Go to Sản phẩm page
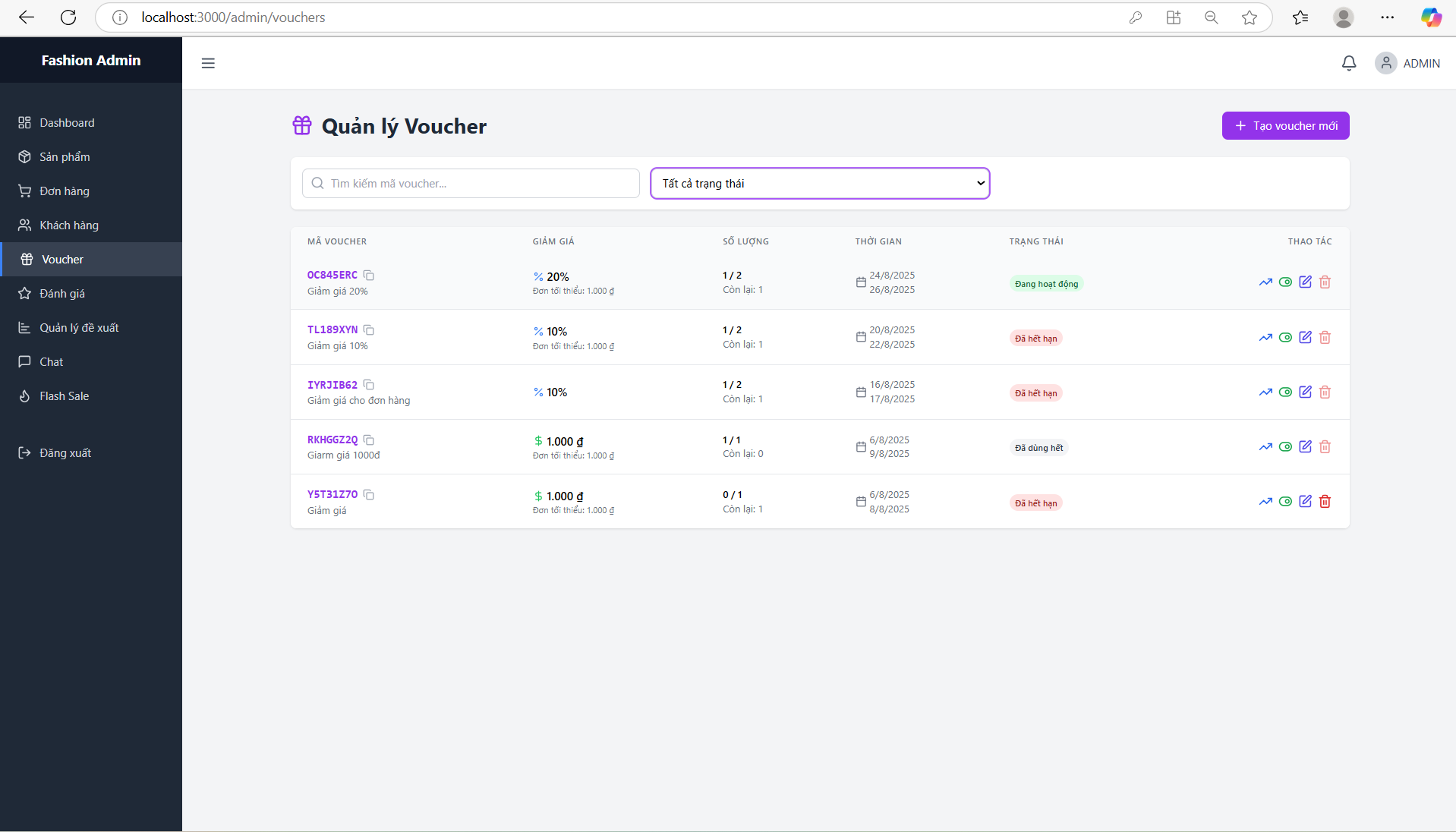Viewport: 1456px width, 832px height. (91, 157)
